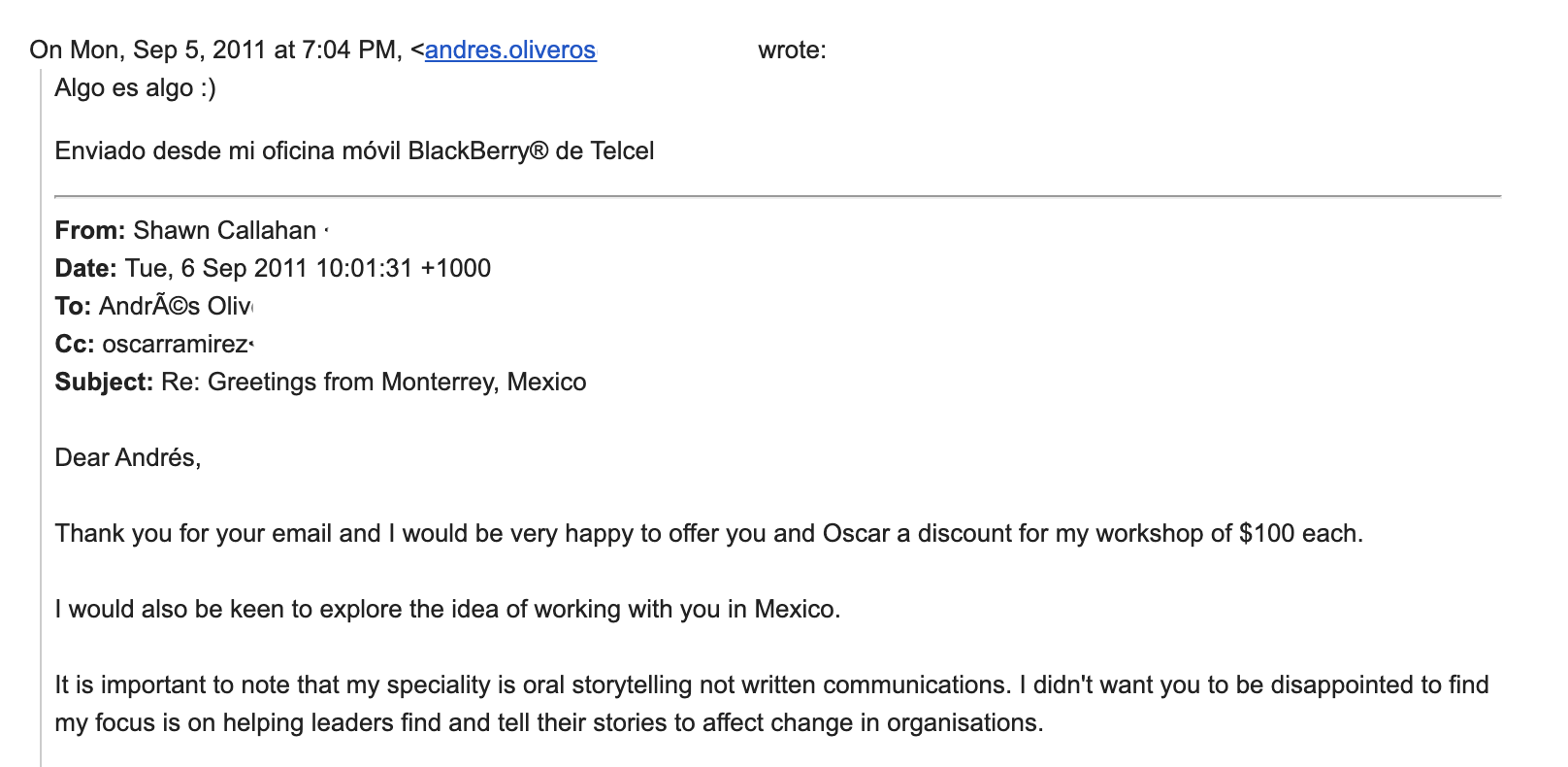Click the date 'Tue, 6 Sep 2011 10:01:31 +1000'
1568x767 pixels.
tap(308, 268)
